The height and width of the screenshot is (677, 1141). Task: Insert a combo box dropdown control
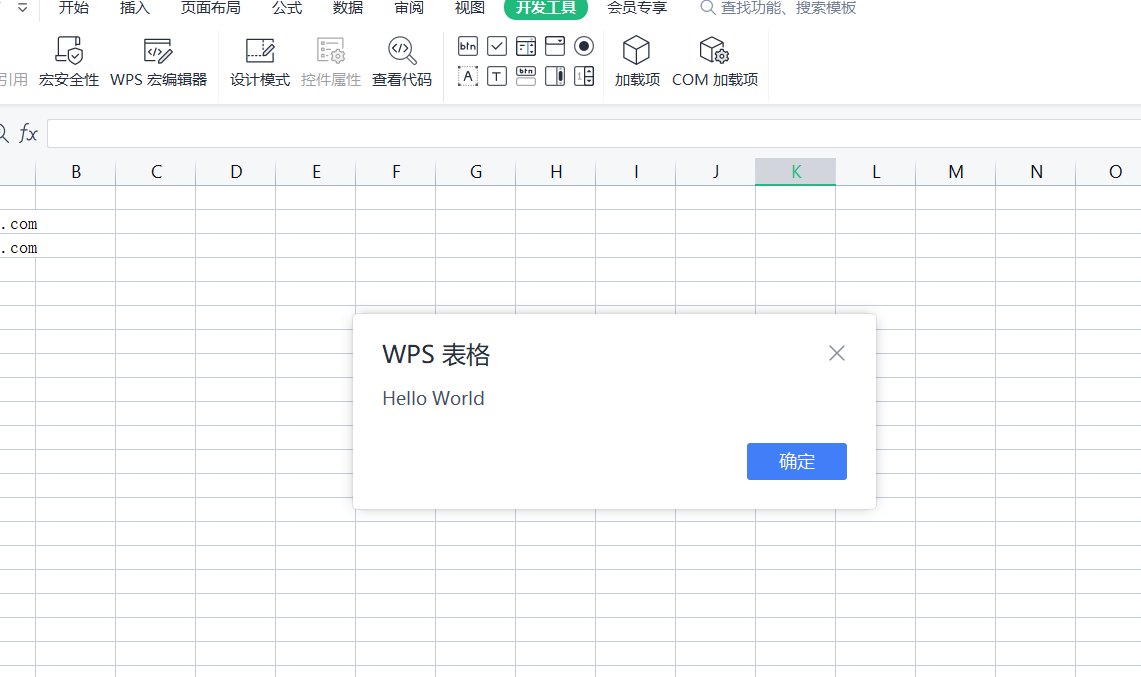[x=555, y=45]
